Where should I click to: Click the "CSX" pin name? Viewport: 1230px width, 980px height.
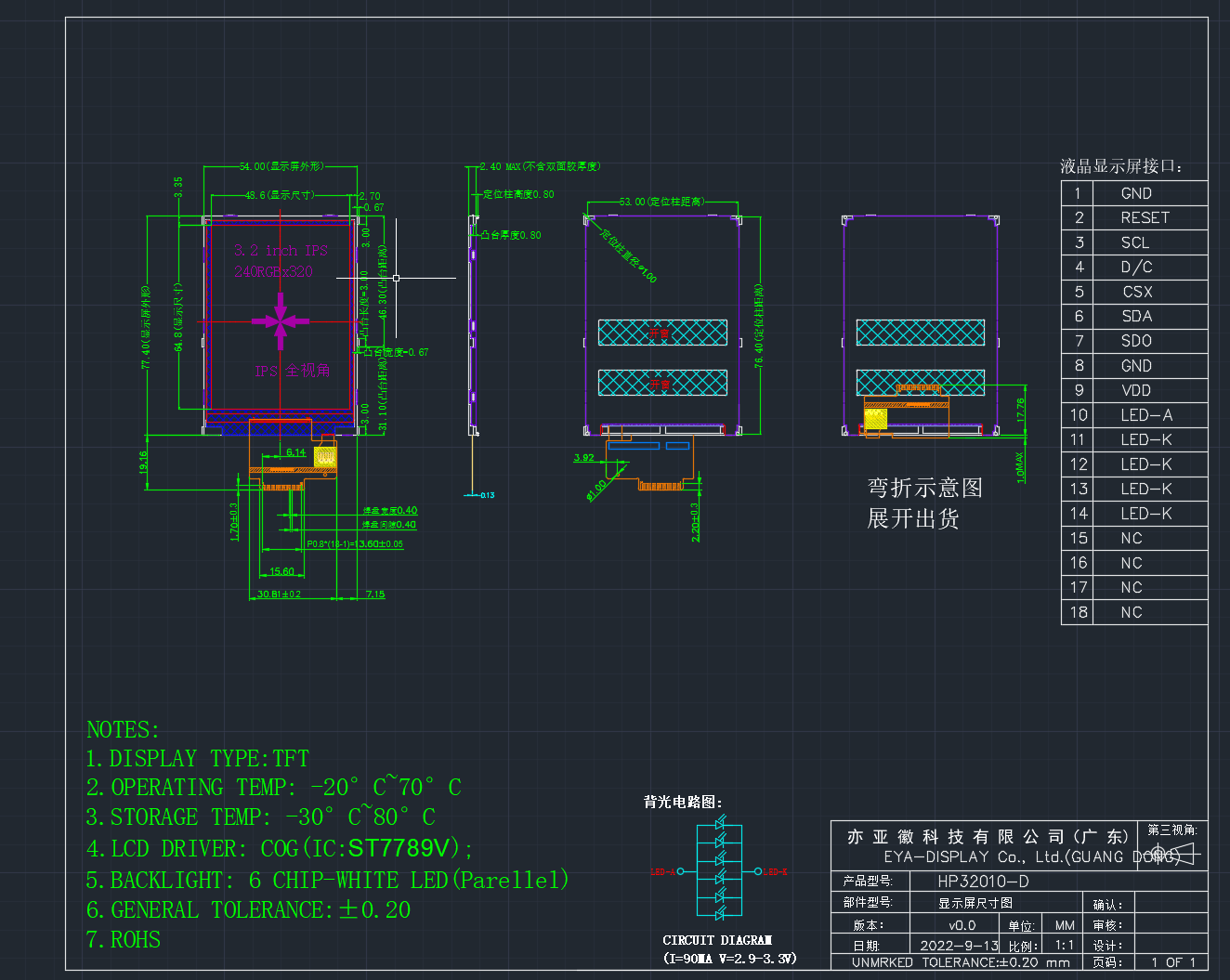1137,292
